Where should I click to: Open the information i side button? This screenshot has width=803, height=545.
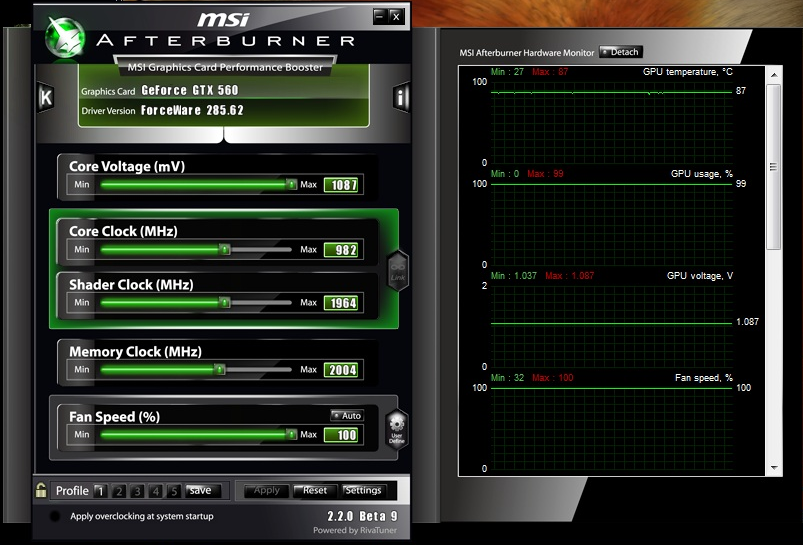coord(401,96)
